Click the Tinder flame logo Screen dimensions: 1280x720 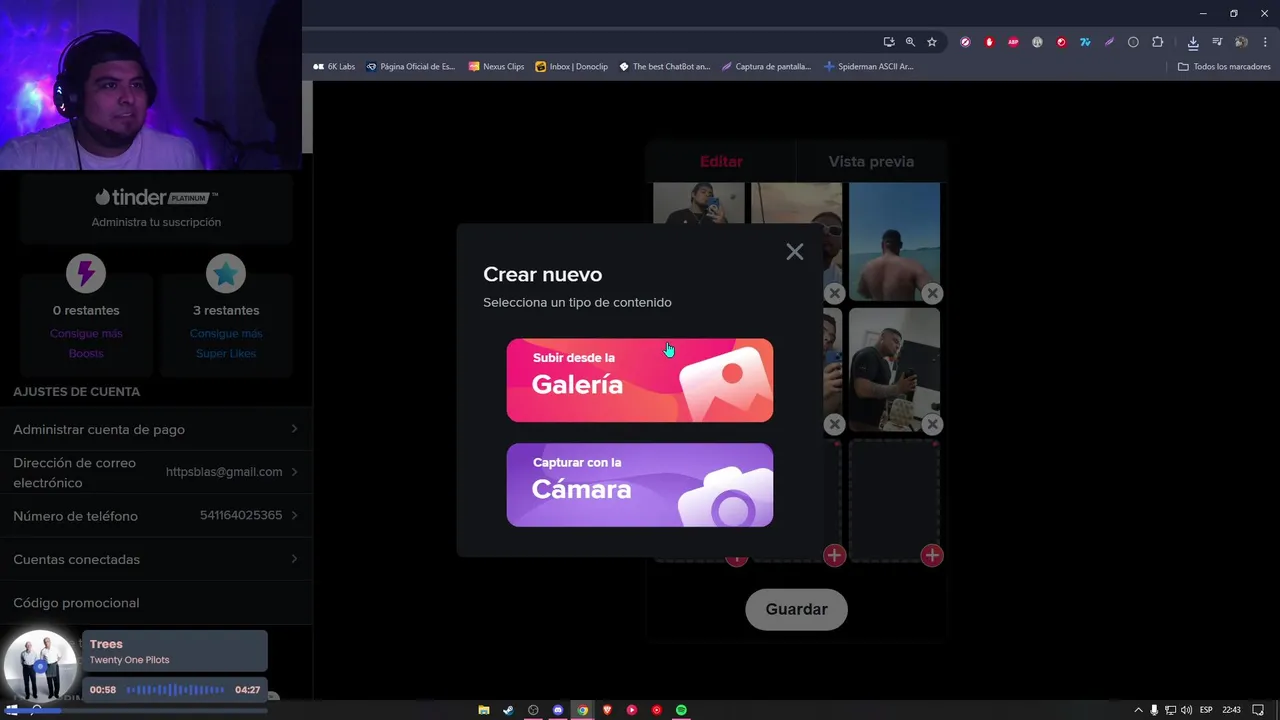(x=102, y=197)
